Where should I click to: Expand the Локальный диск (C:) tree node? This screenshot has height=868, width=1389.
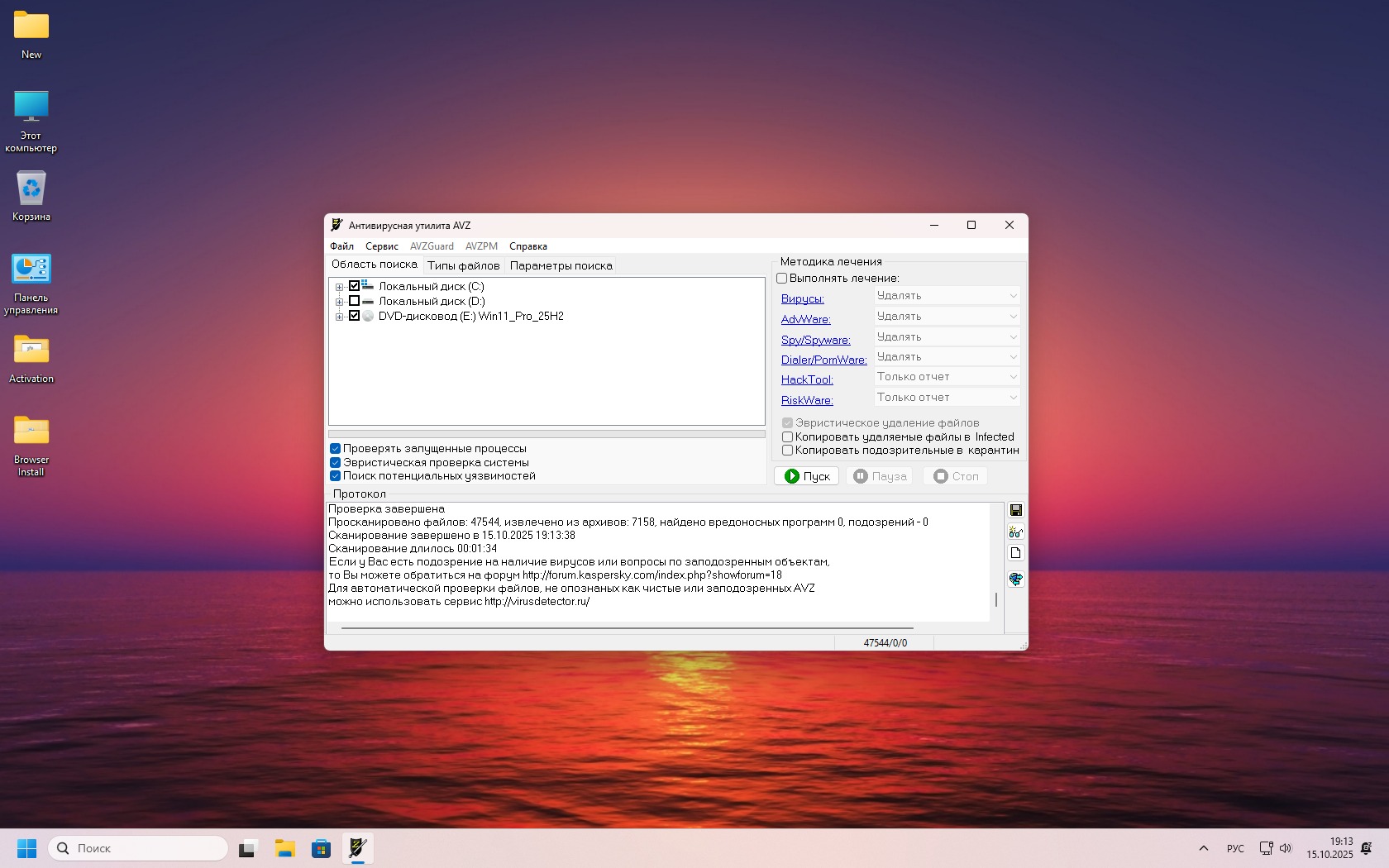(339, 287)
